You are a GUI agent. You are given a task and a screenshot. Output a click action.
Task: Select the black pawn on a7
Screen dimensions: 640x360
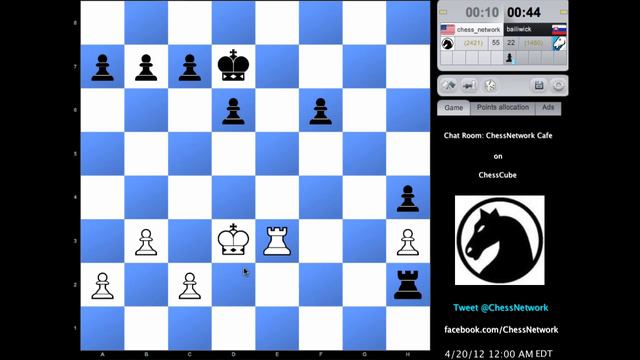point(102,68)
